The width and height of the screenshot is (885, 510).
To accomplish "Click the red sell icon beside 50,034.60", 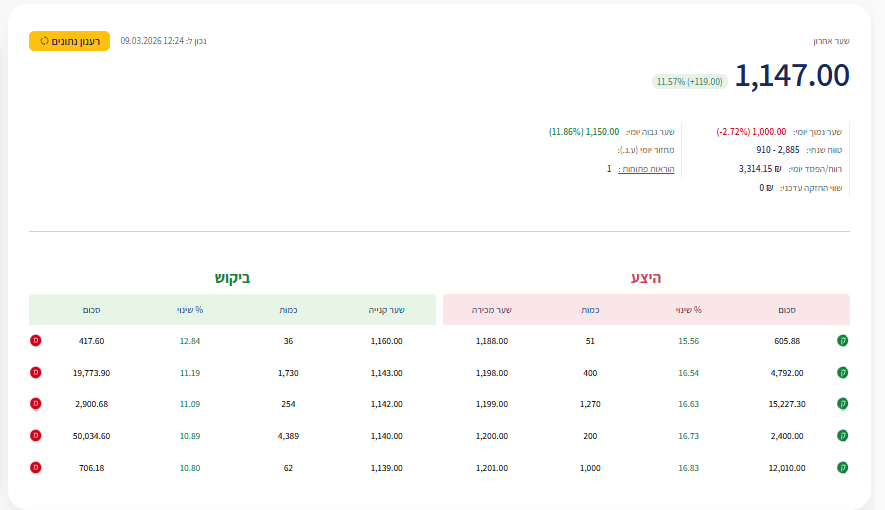I will pyautogui.click(x=36, y=436).
